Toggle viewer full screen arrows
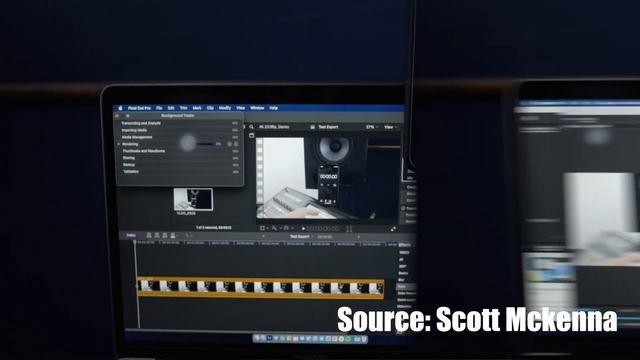The width and height of the screenshot is (640, 360). (393, 229)
